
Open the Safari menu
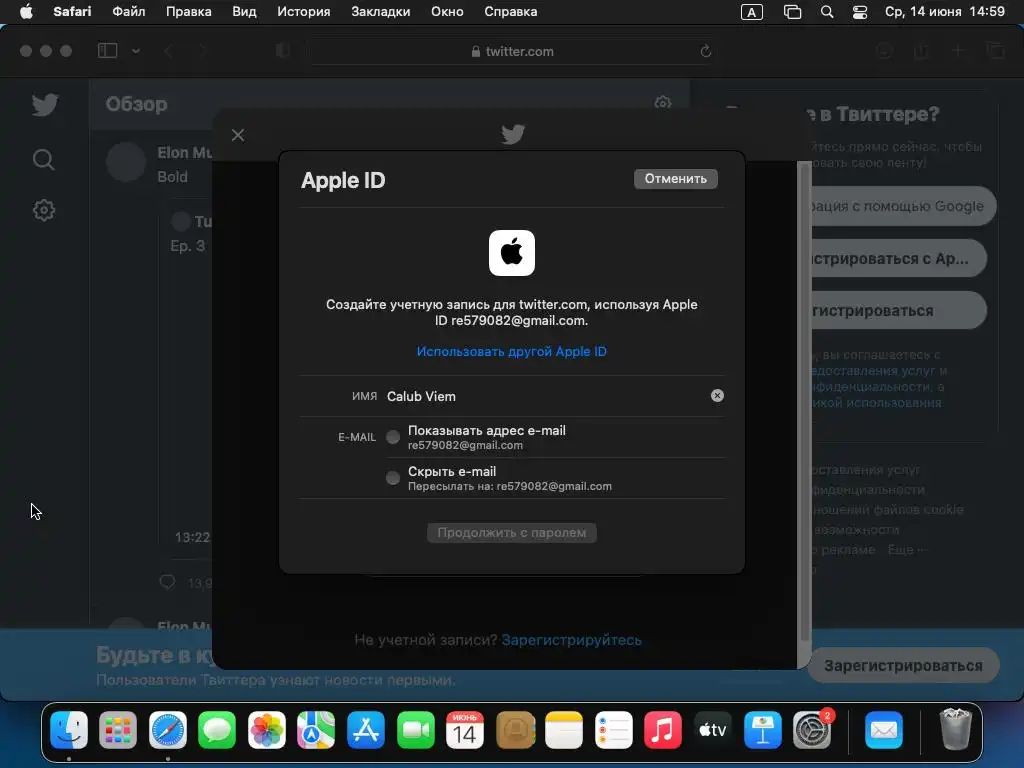tap(72, 12)
